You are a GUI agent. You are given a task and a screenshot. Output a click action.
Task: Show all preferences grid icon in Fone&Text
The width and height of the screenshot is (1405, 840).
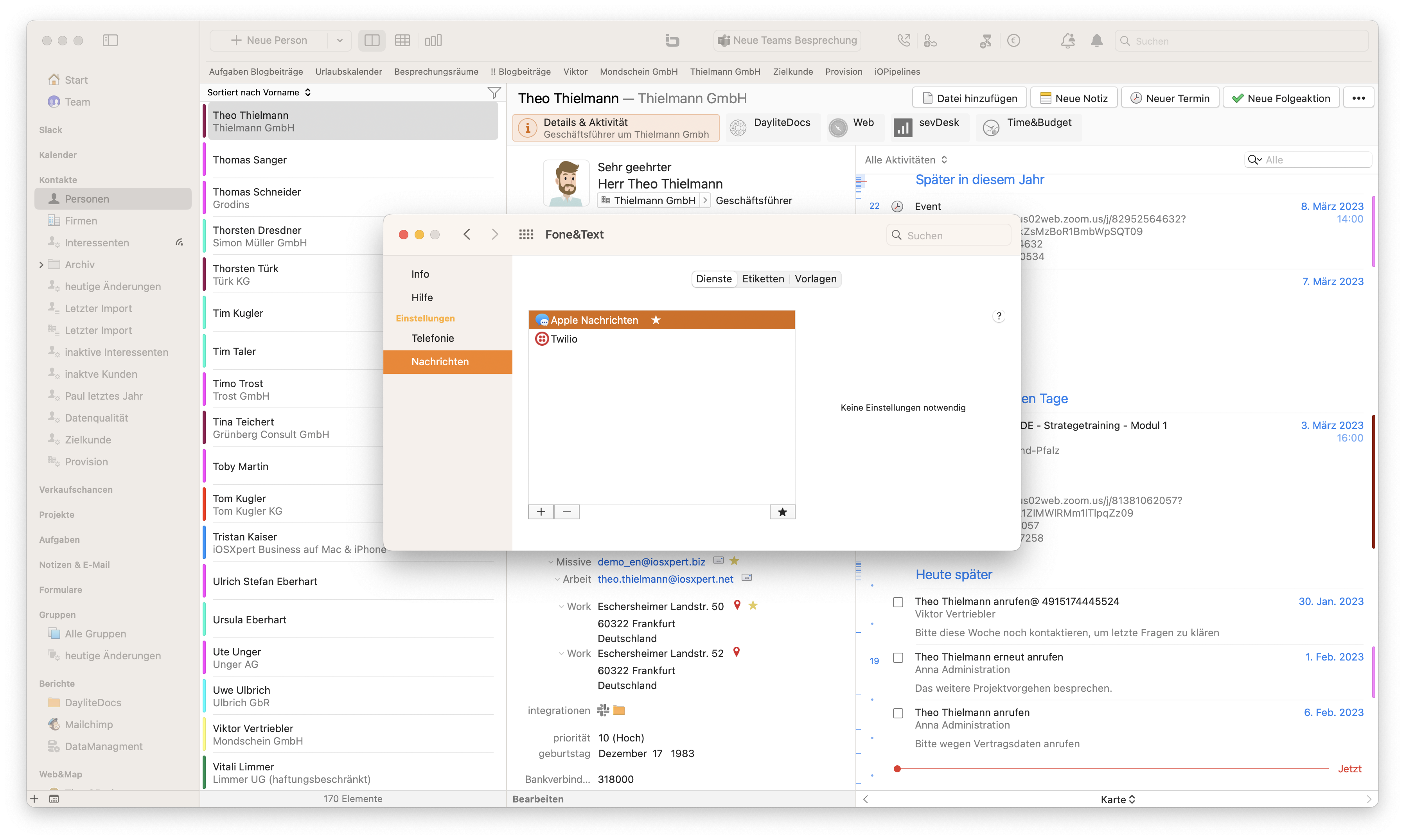tap(526, 234)
